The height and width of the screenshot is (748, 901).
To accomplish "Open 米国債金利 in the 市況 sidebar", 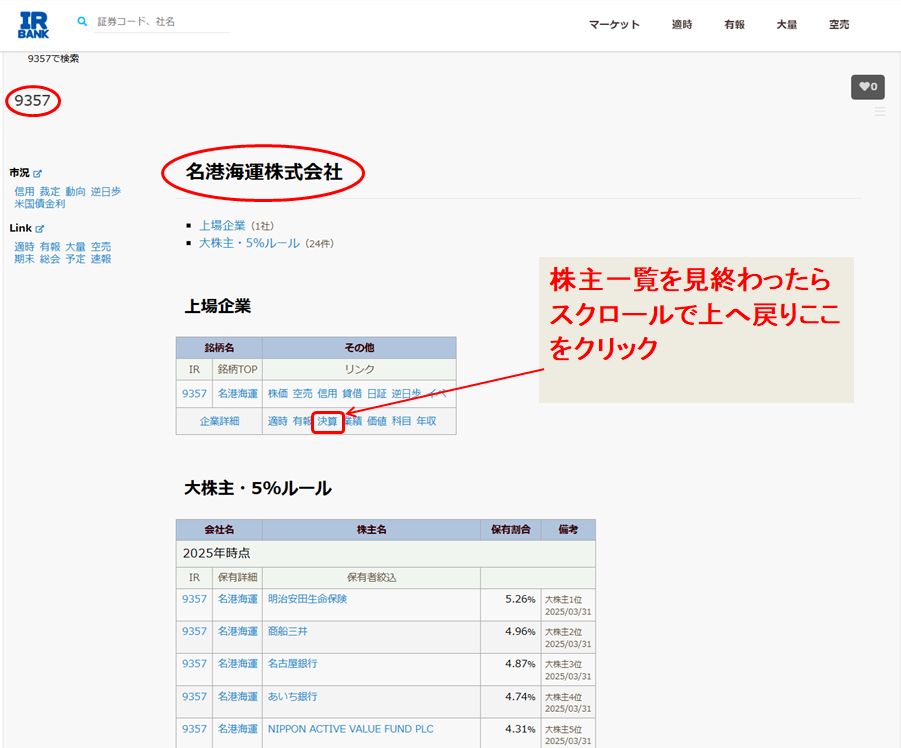I will [x=40, y=204].
